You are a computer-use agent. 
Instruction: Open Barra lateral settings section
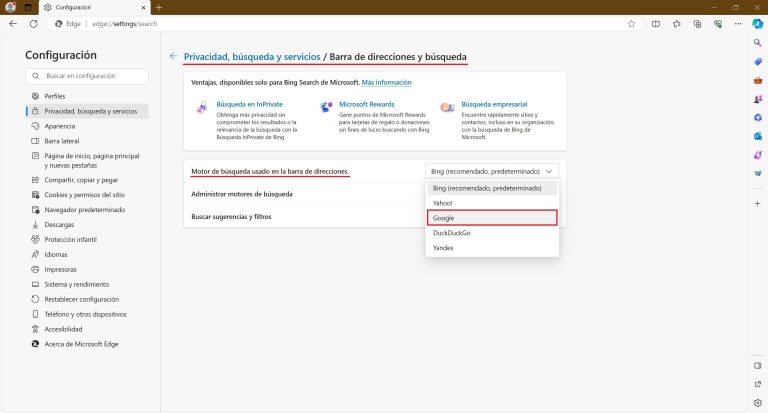click(87, 141)
